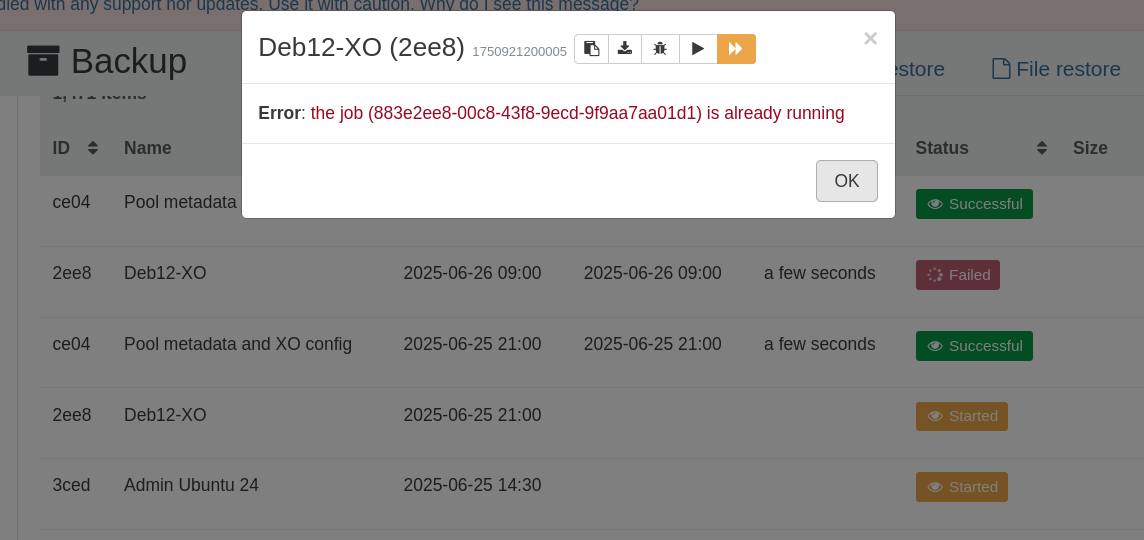The width and height of the screenshot is (1144, 540).
Task: Restart job with the play icon
Action: click(x=698, y=49)
